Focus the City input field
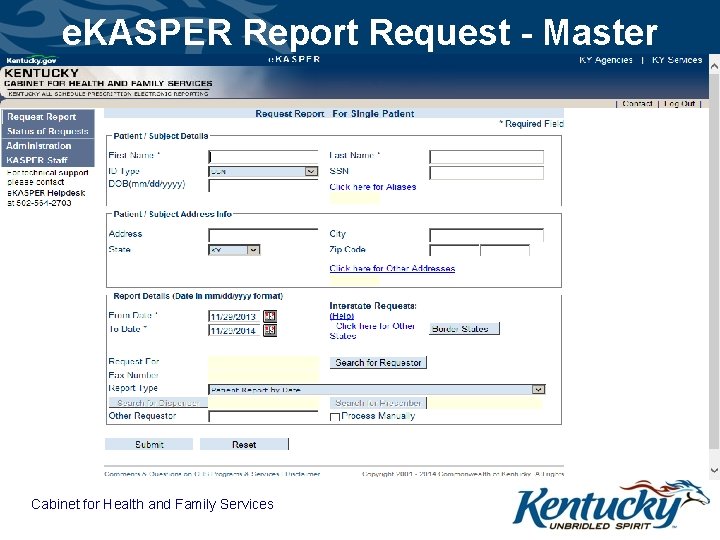Screen dimensions: 720x540 coord(486,236)
